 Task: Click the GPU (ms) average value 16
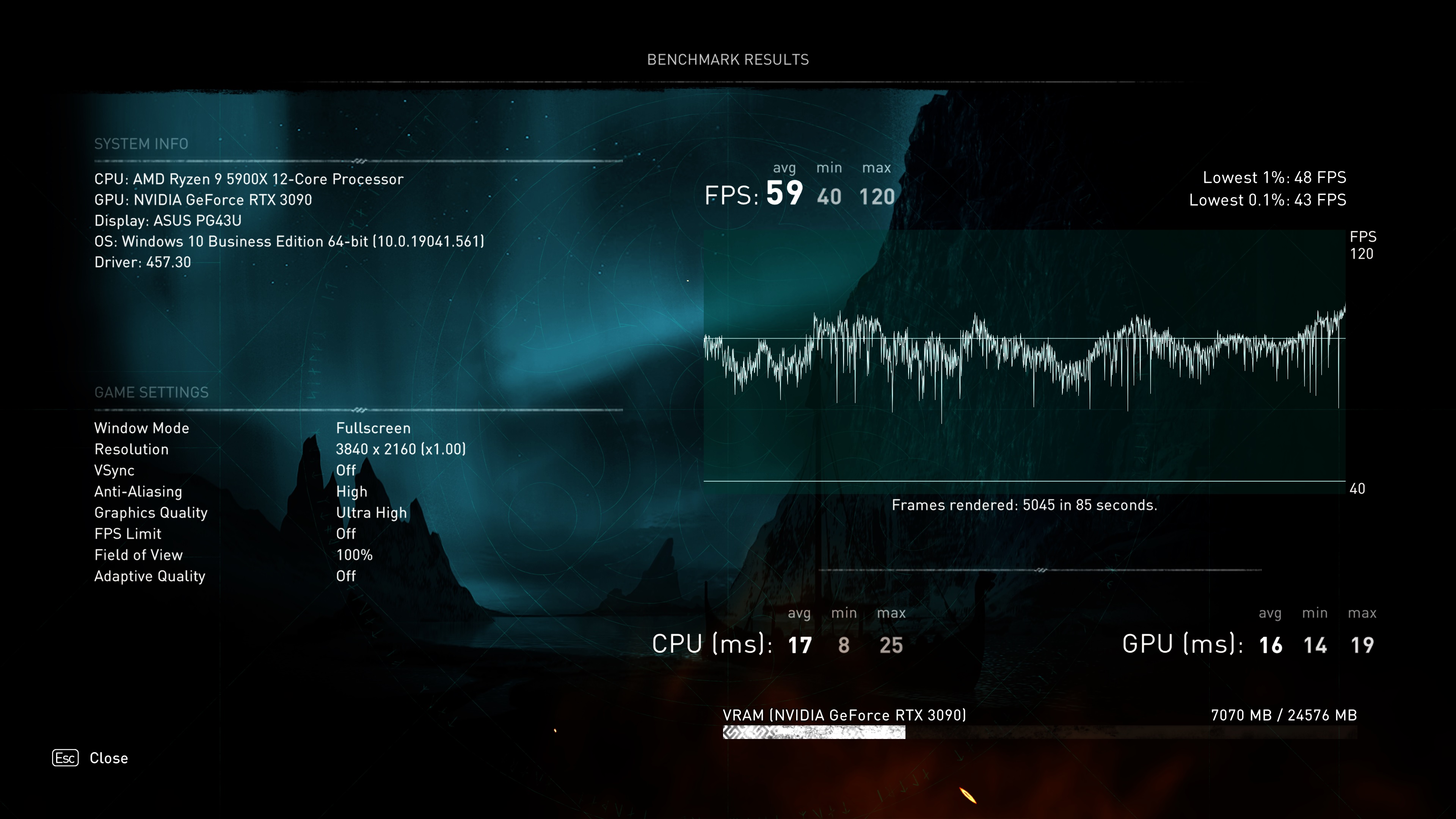(x=1271, y=645)
